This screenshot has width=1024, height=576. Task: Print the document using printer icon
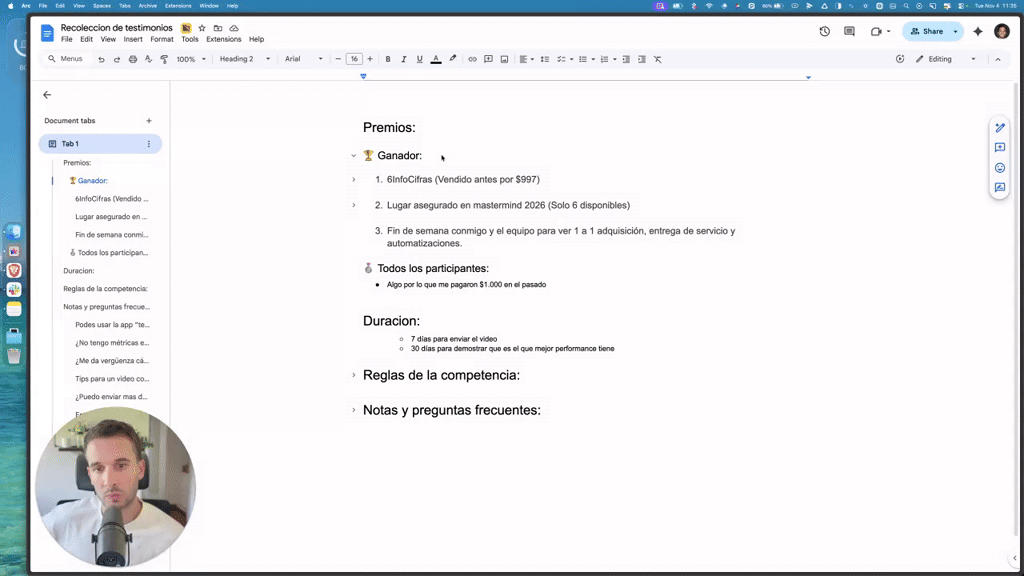(133, 59)
